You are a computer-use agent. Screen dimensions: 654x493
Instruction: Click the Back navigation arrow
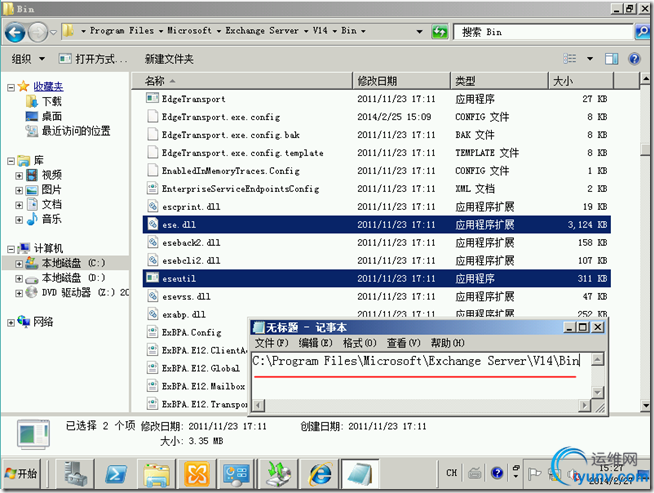click(x=15, y=32)
